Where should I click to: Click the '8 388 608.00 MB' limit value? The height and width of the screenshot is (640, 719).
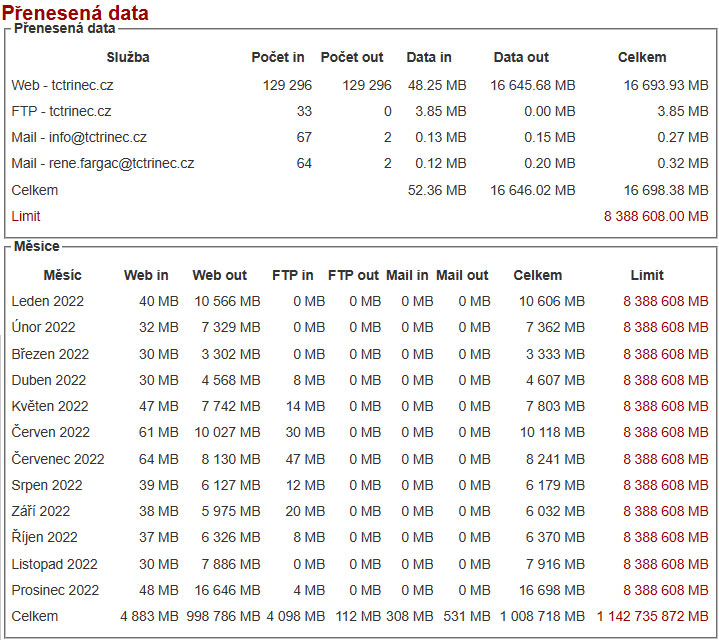(655, 216)
